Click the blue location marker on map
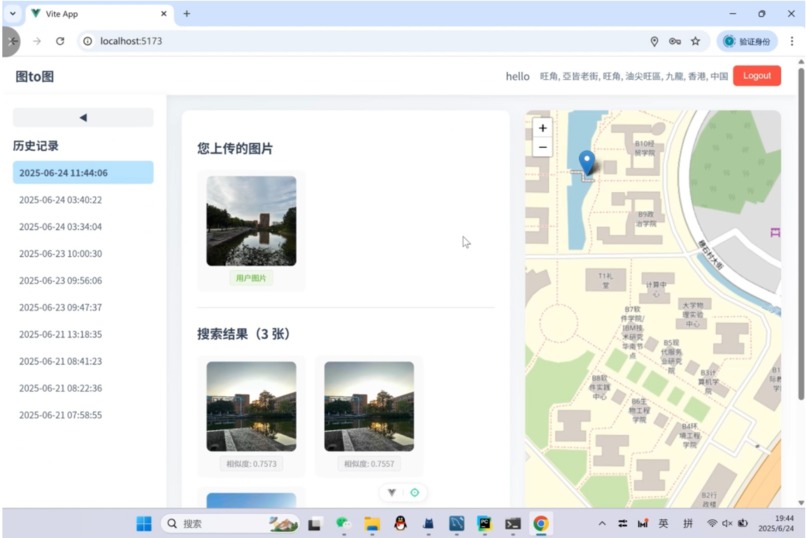The height and width of the screenshot is (538, 806). coord(587,162)
